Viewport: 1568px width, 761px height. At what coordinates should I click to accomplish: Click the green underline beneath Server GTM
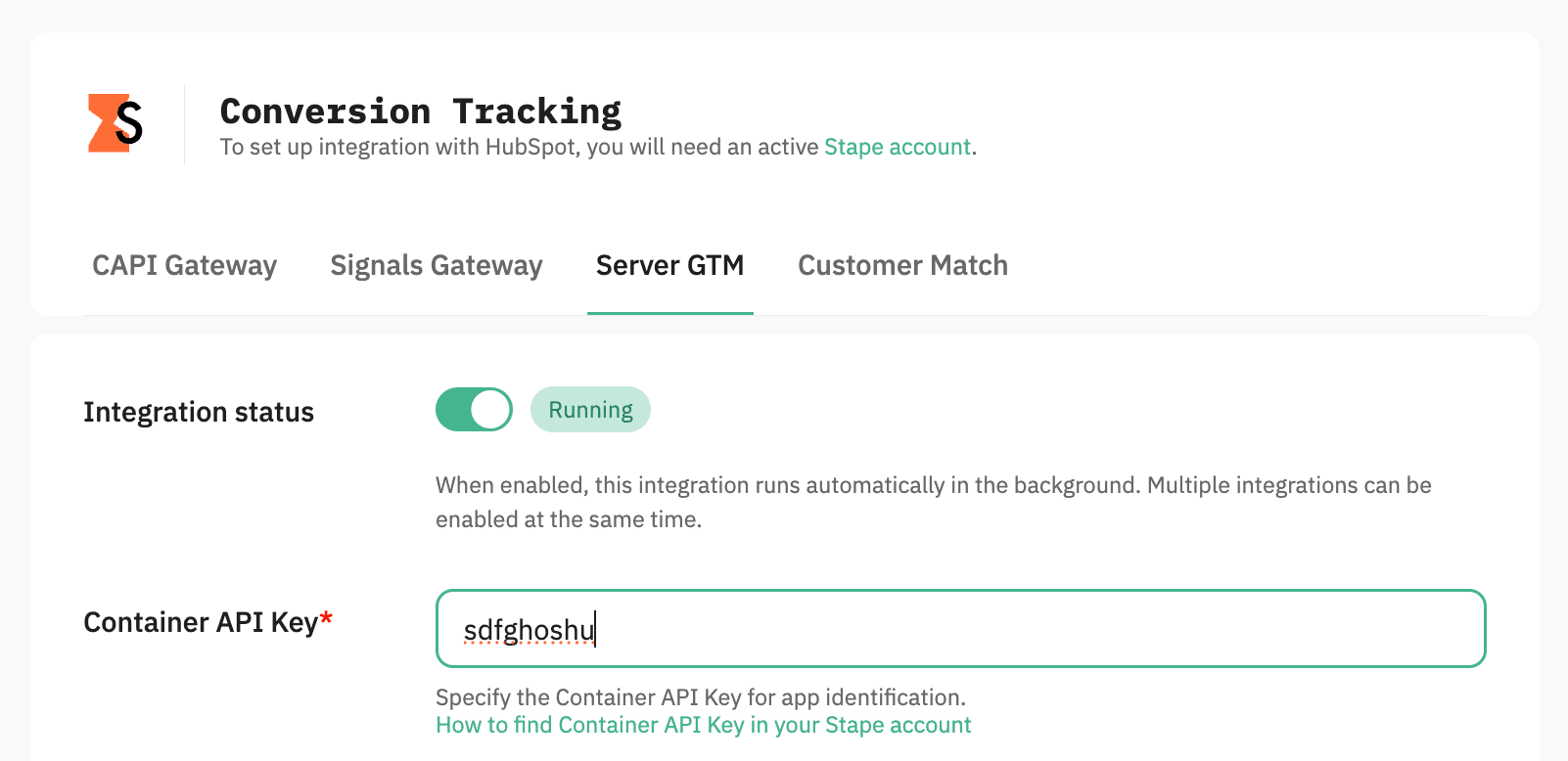pyautogui.click(x=669, y=313)
